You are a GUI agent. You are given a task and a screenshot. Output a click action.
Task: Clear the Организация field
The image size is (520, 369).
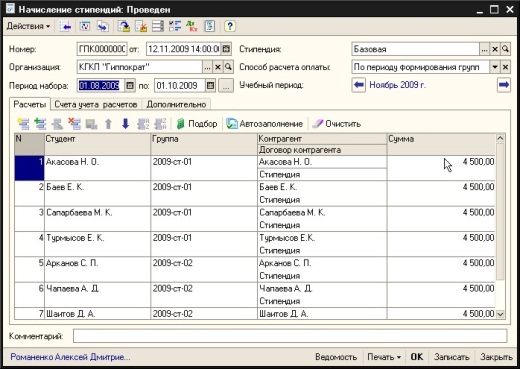[218, 67]
